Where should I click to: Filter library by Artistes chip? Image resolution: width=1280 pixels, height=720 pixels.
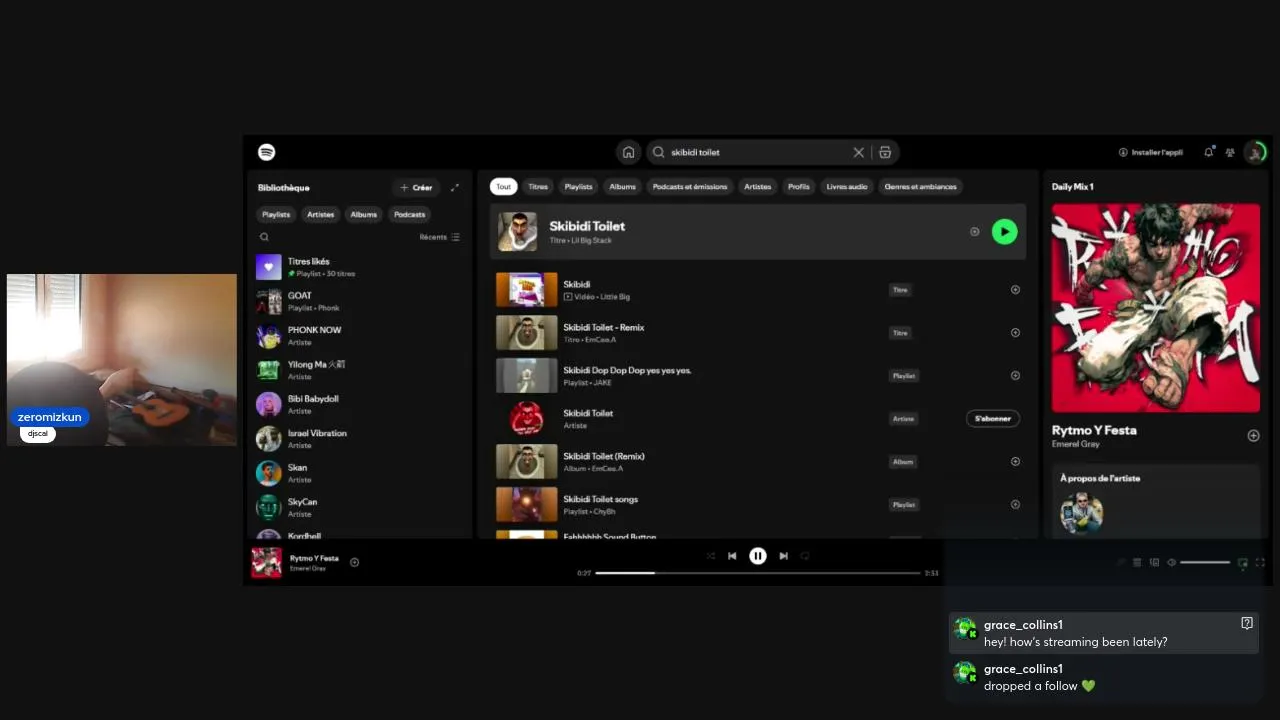[x=321, y=214]
